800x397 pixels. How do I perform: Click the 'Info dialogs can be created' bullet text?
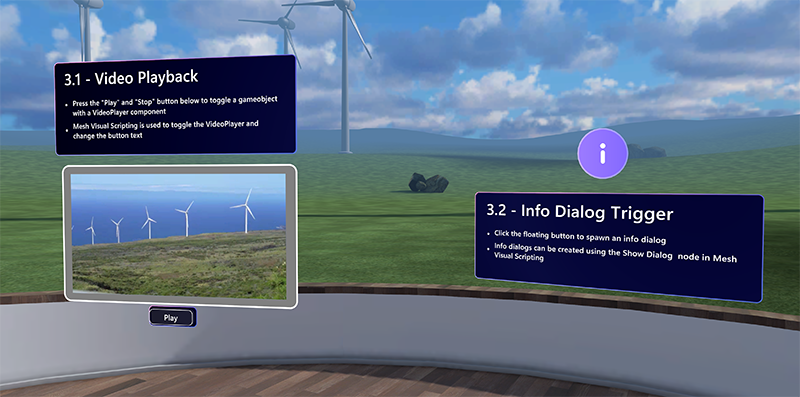pyautogui.click(x=615, y=254)
